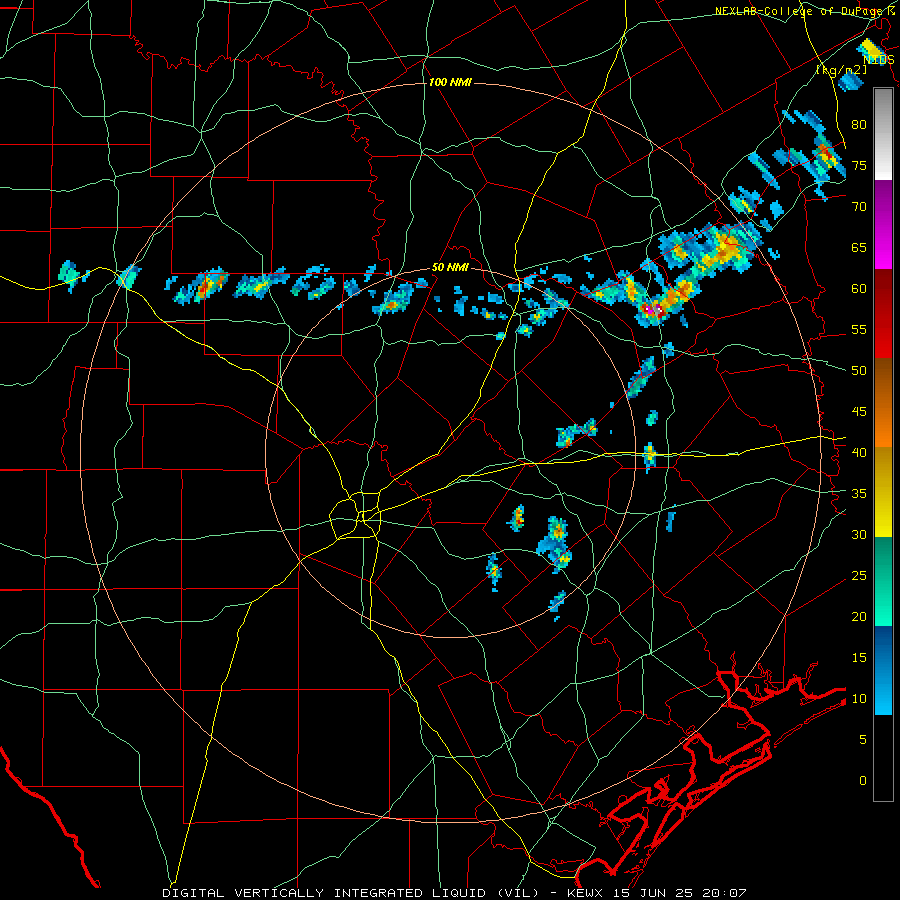Select the legend value 80
The width and height of the screenshot is (900, 900).
[x=859, y=125]
